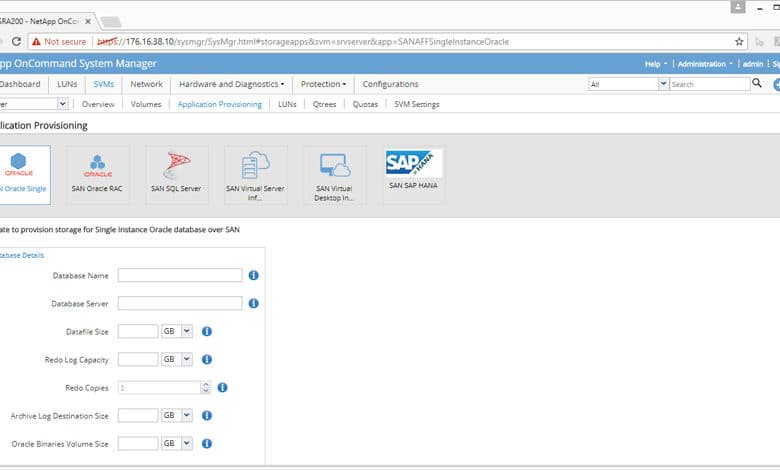Viewport: 780px width, 470px height.
Task: Show info for Oracle Binaries Volume Size
Action: coord(206,443)
